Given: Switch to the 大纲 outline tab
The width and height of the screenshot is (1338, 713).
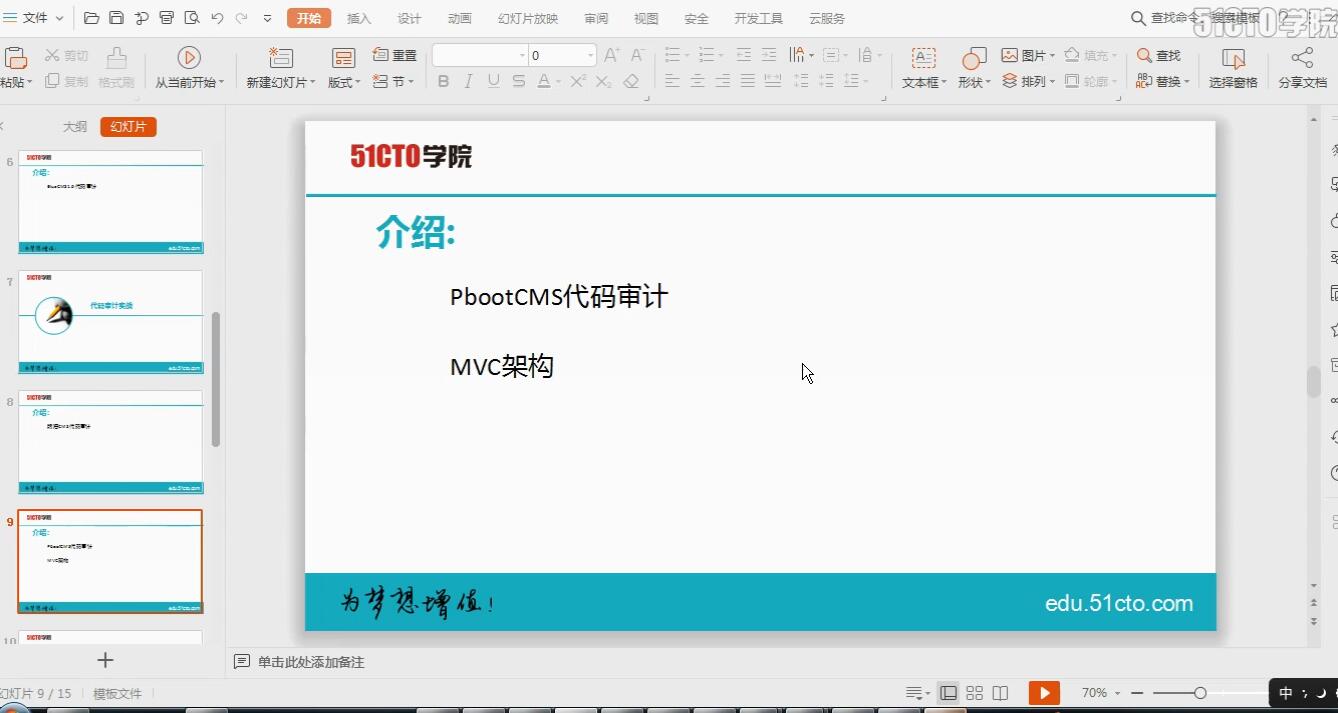Looking at the screenshot, I should click(x=75, y=127).
